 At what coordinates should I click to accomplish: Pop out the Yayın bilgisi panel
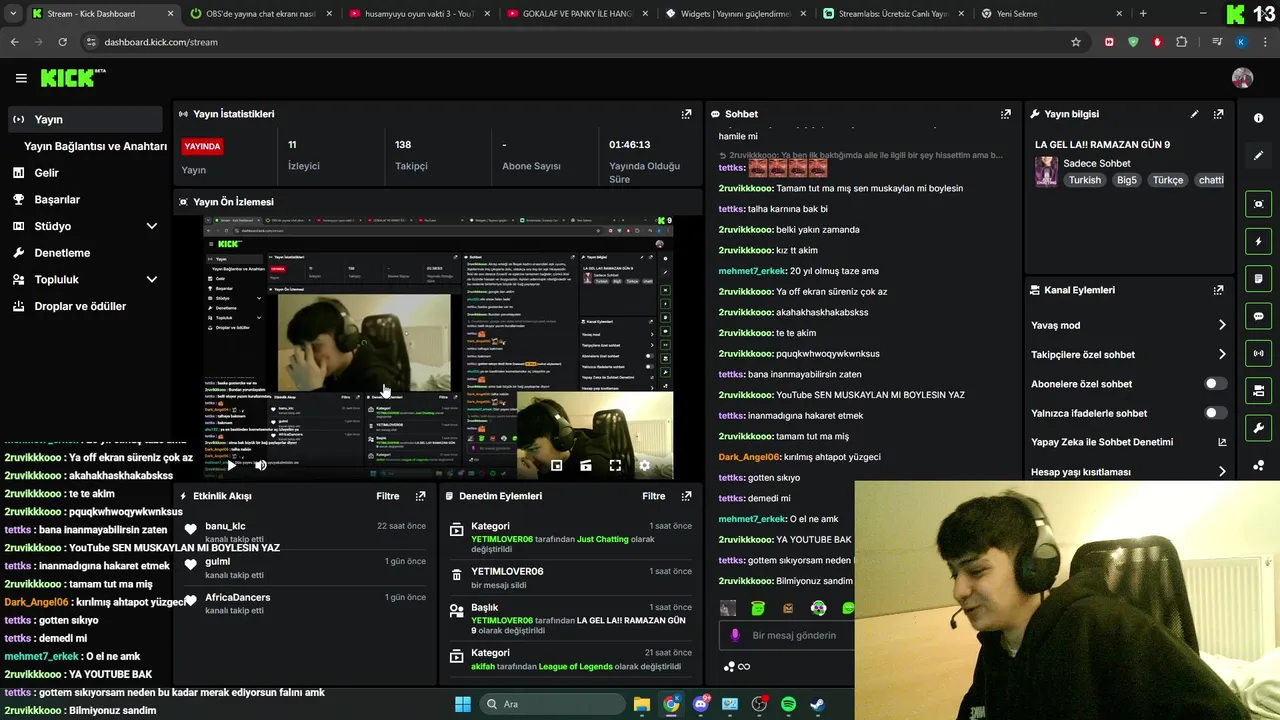[x=1218, y=114]
